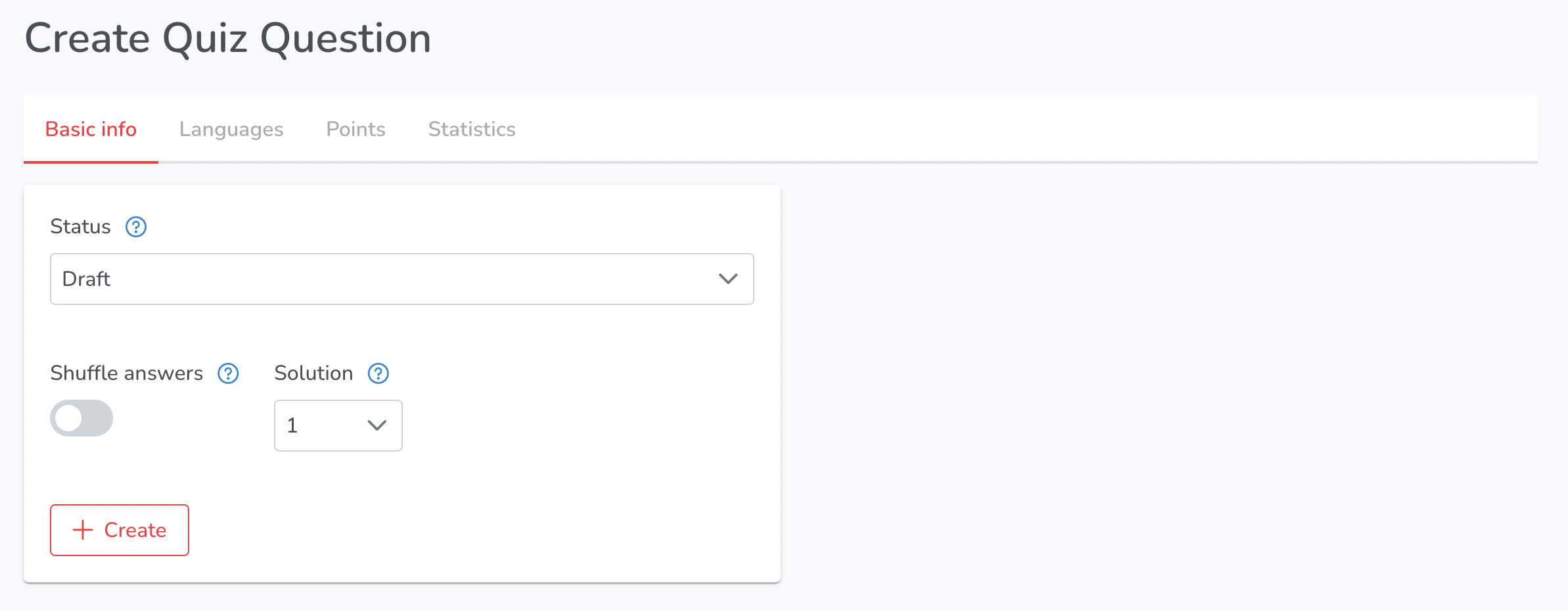1568x610 pixels.
Task: Open the Status dropdown showing Draft
Action: click(402, 279)
